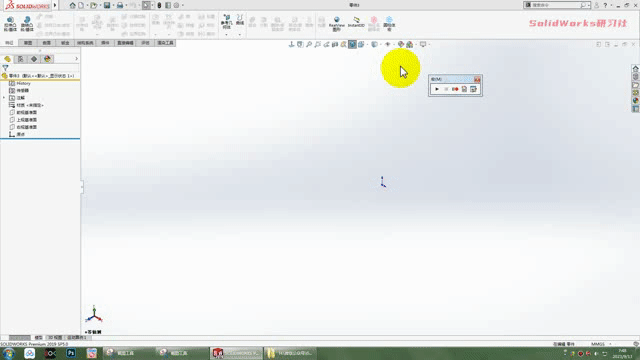
Task: Activate the Select cursor tool in the top toolbar
Action: coord(146,5)
